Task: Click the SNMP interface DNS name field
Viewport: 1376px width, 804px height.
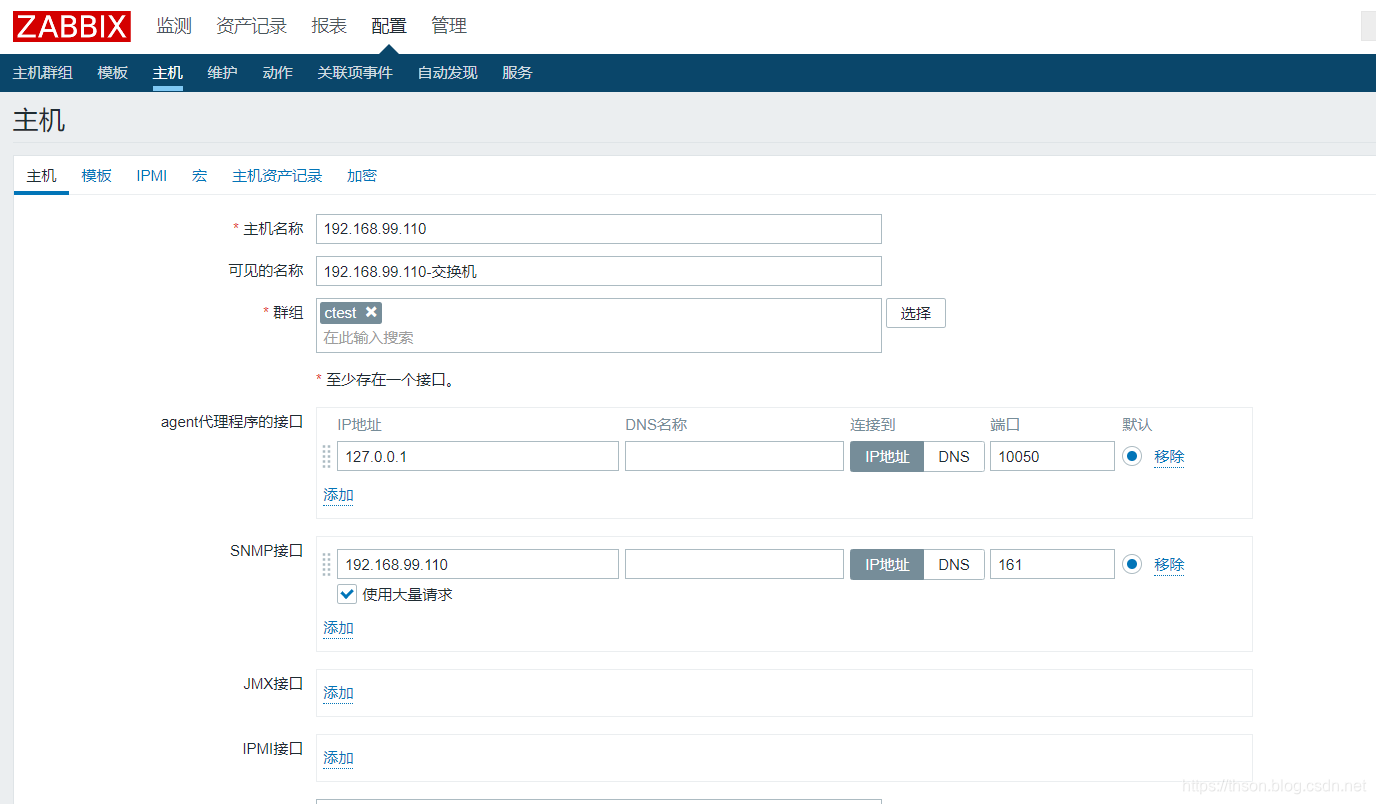Action: coord(734,564)
